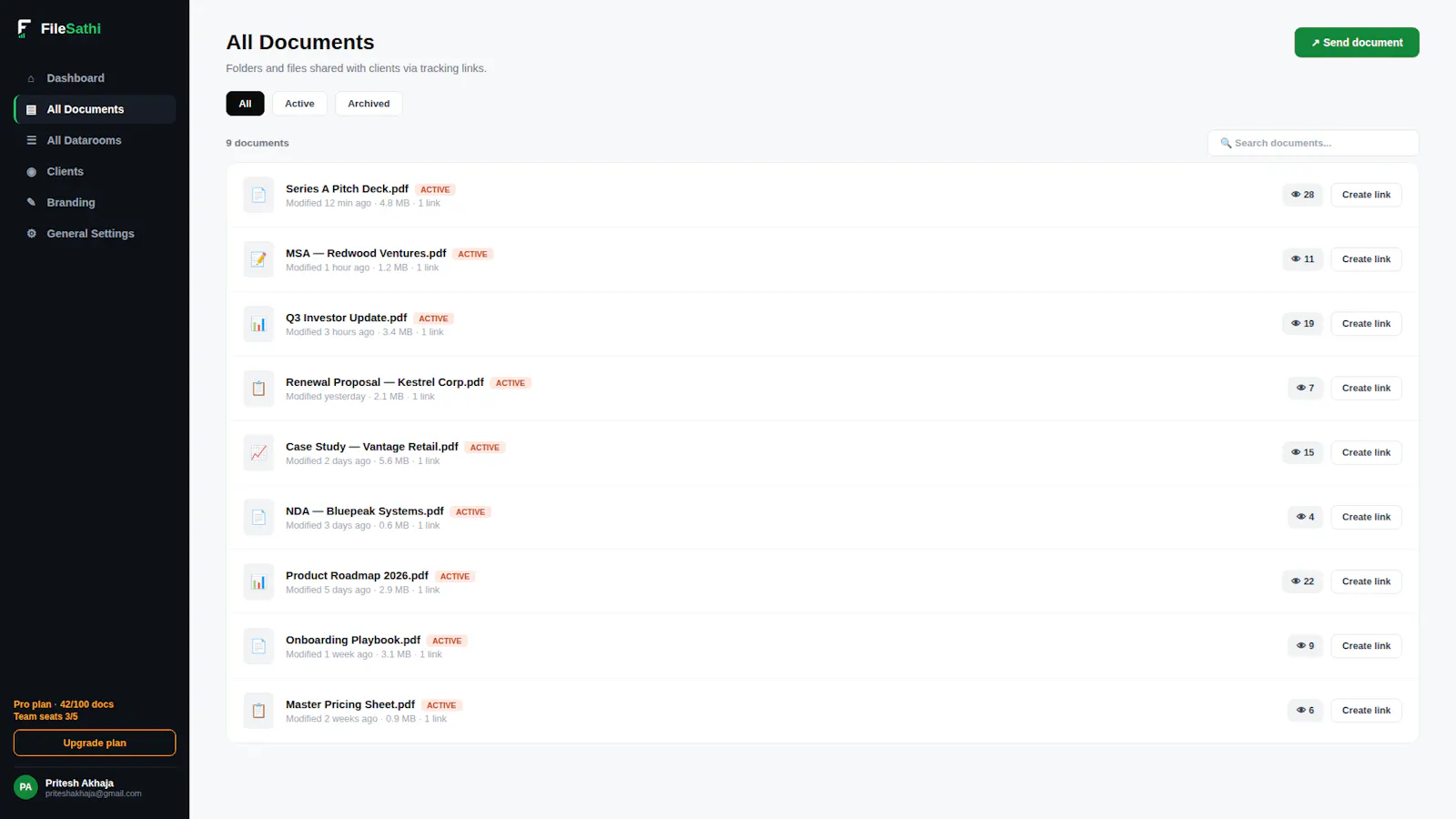Show the 11 views on MSA Redwood Ventures
The height and width of the screenshot is (819, 1456).
coord(1302,259)
